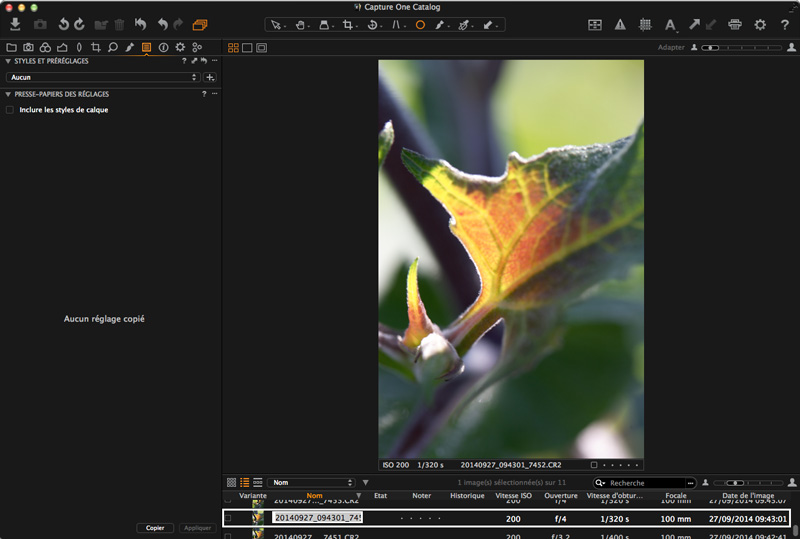
Task: Switch browser to list view
Action: pos(245,482)
